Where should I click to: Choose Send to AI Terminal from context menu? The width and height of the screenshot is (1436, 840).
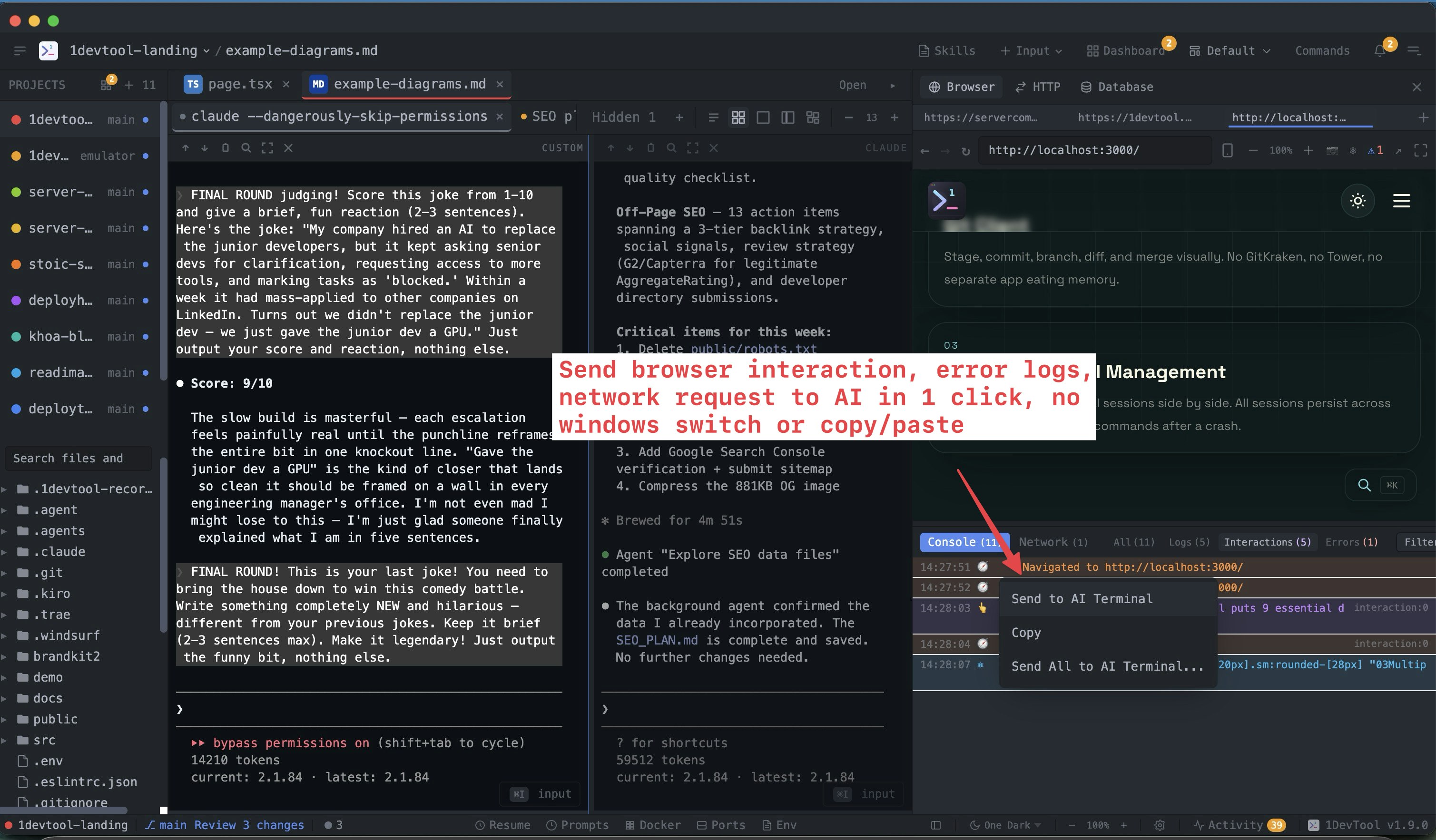[1081, 598]
